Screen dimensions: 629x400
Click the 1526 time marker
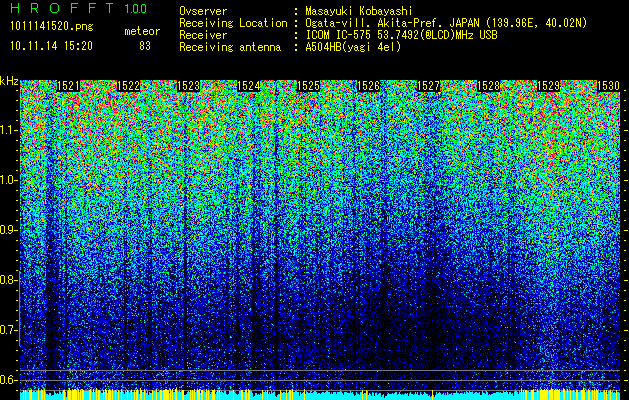[368, 86]
